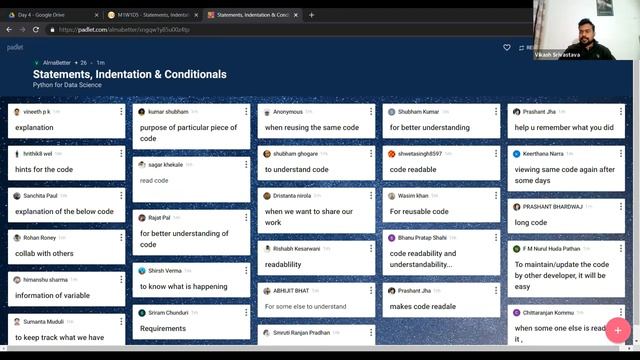The image size is (640, 360).
Task: Like the padlet with heart icon
Action: tap(507, 47)
